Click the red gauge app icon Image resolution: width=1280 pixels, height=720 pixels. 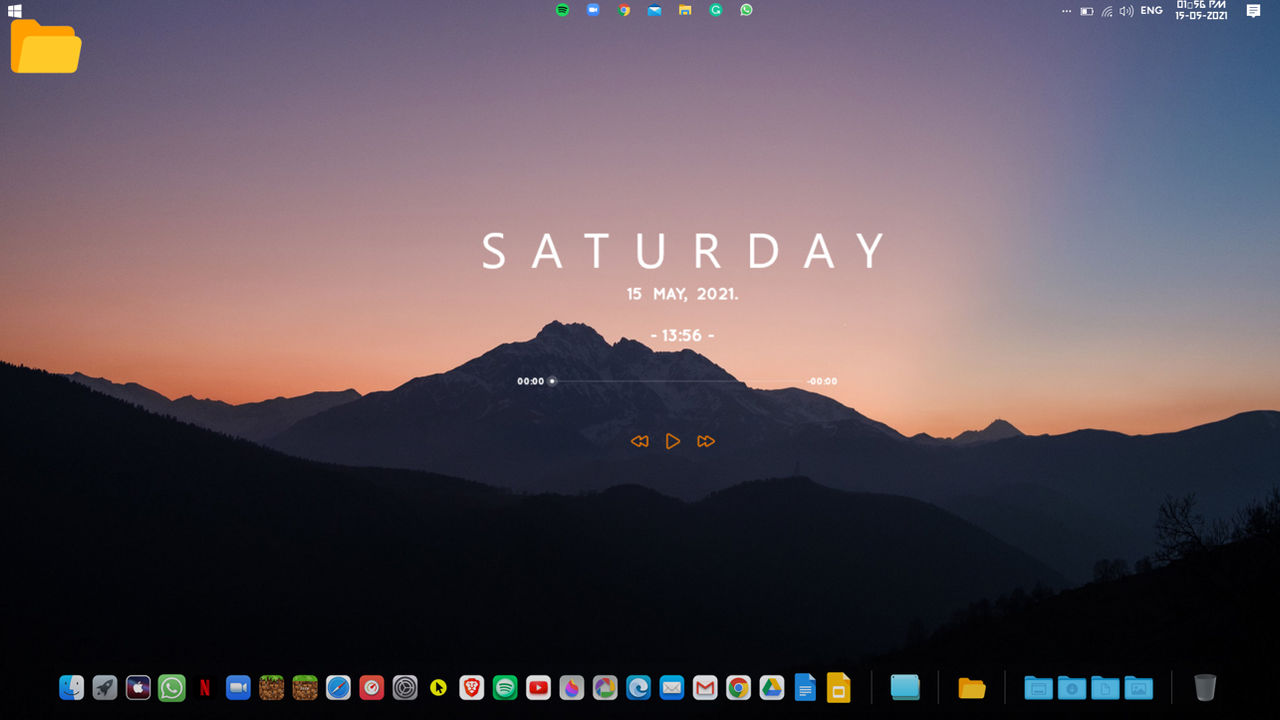(x=371, y=687)
